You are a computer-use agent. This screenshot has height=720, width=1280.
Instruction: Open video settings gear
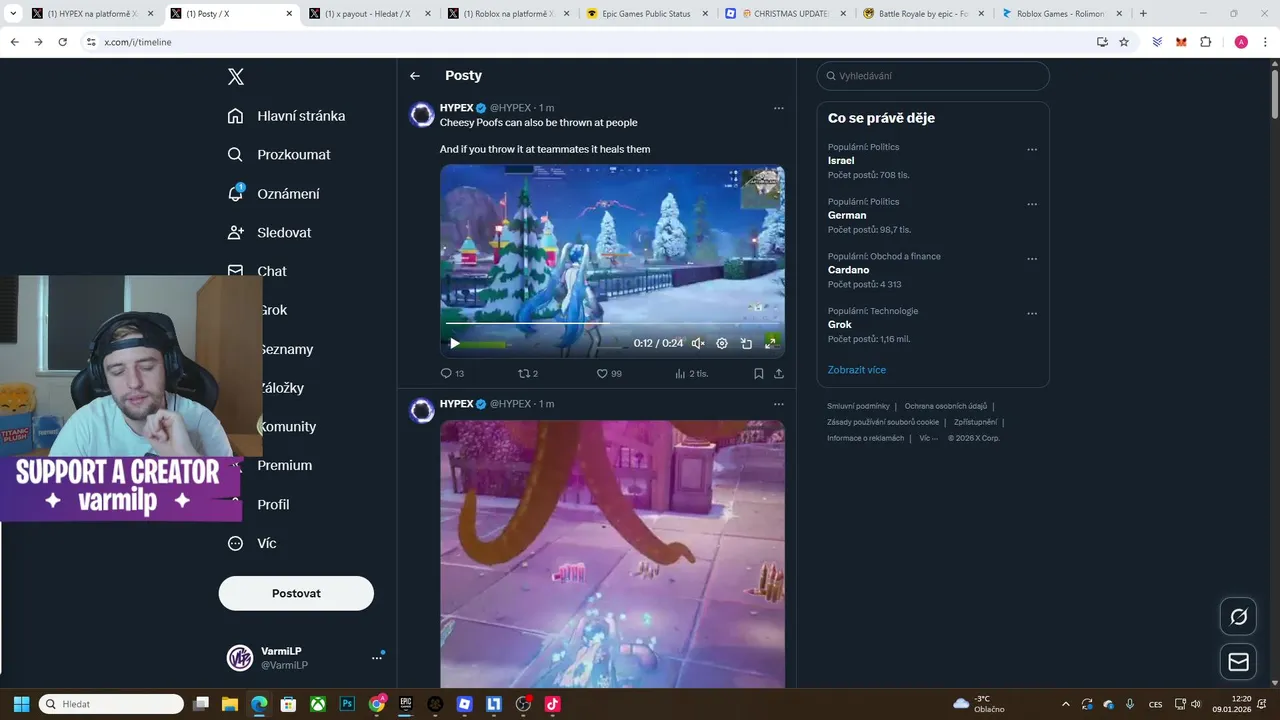[722, 343]
